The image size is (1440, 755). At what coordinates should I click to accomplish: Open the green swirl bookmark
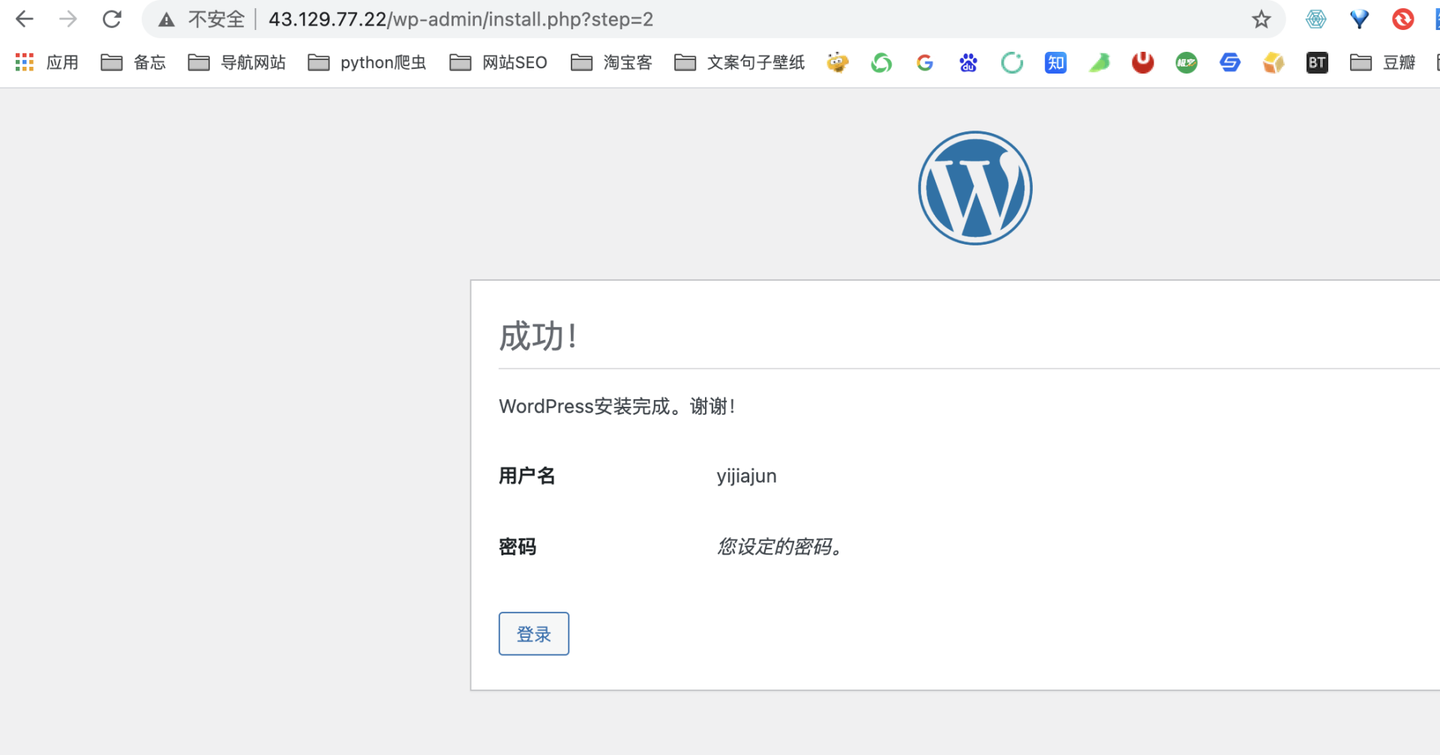pyautogui.click(x=881, y=62)
